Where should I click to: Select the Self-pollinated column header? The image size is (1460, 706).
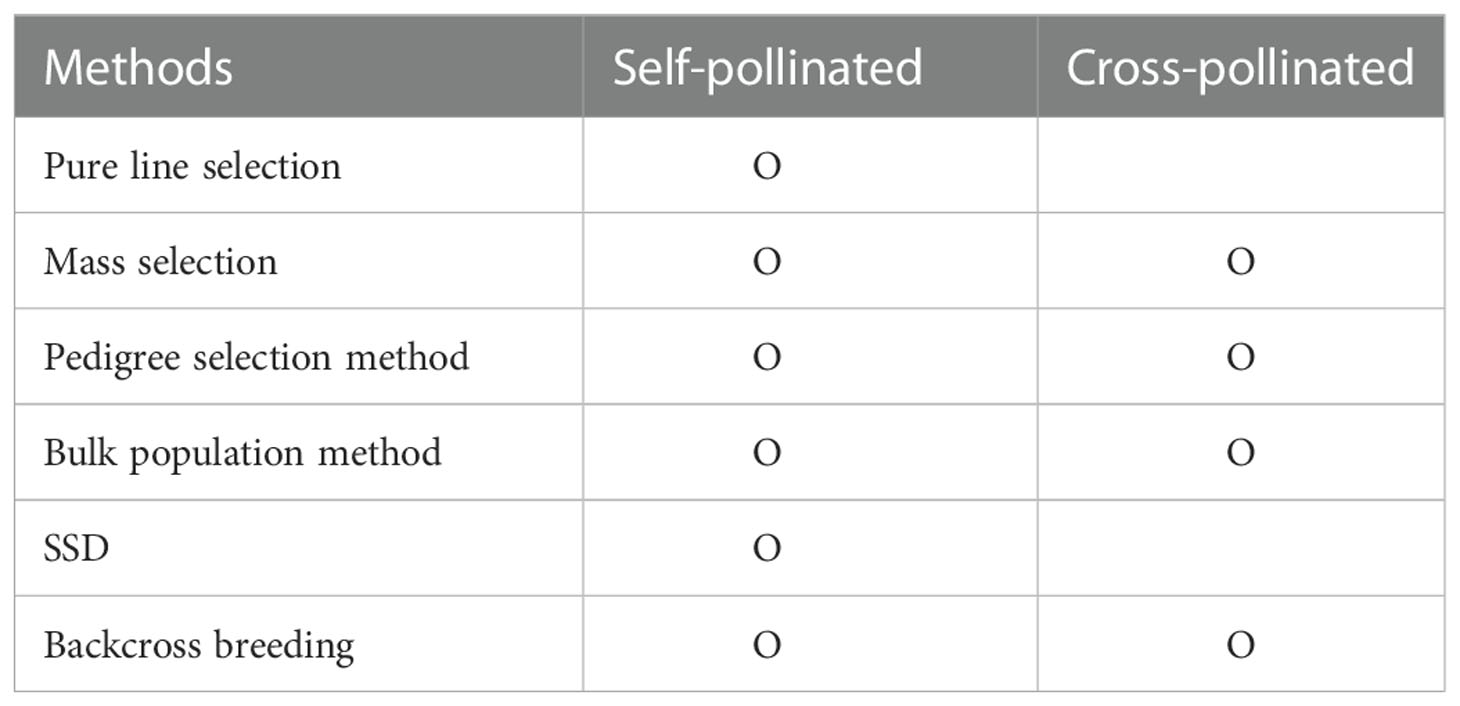click(x=767, y=68)
